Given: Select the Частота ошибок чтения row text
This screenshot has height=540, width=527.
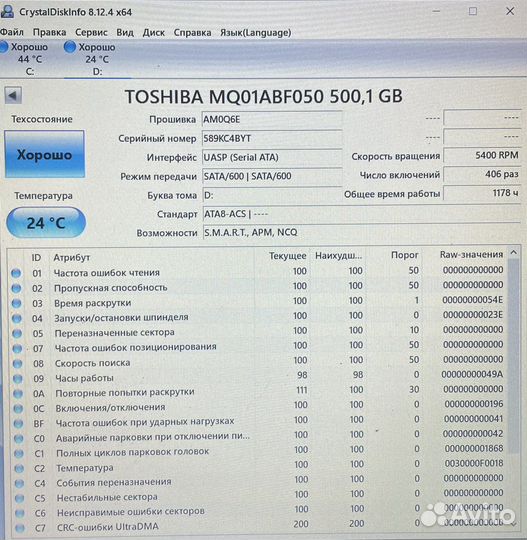Looking at the screenshot, I should tap(107, 272).
